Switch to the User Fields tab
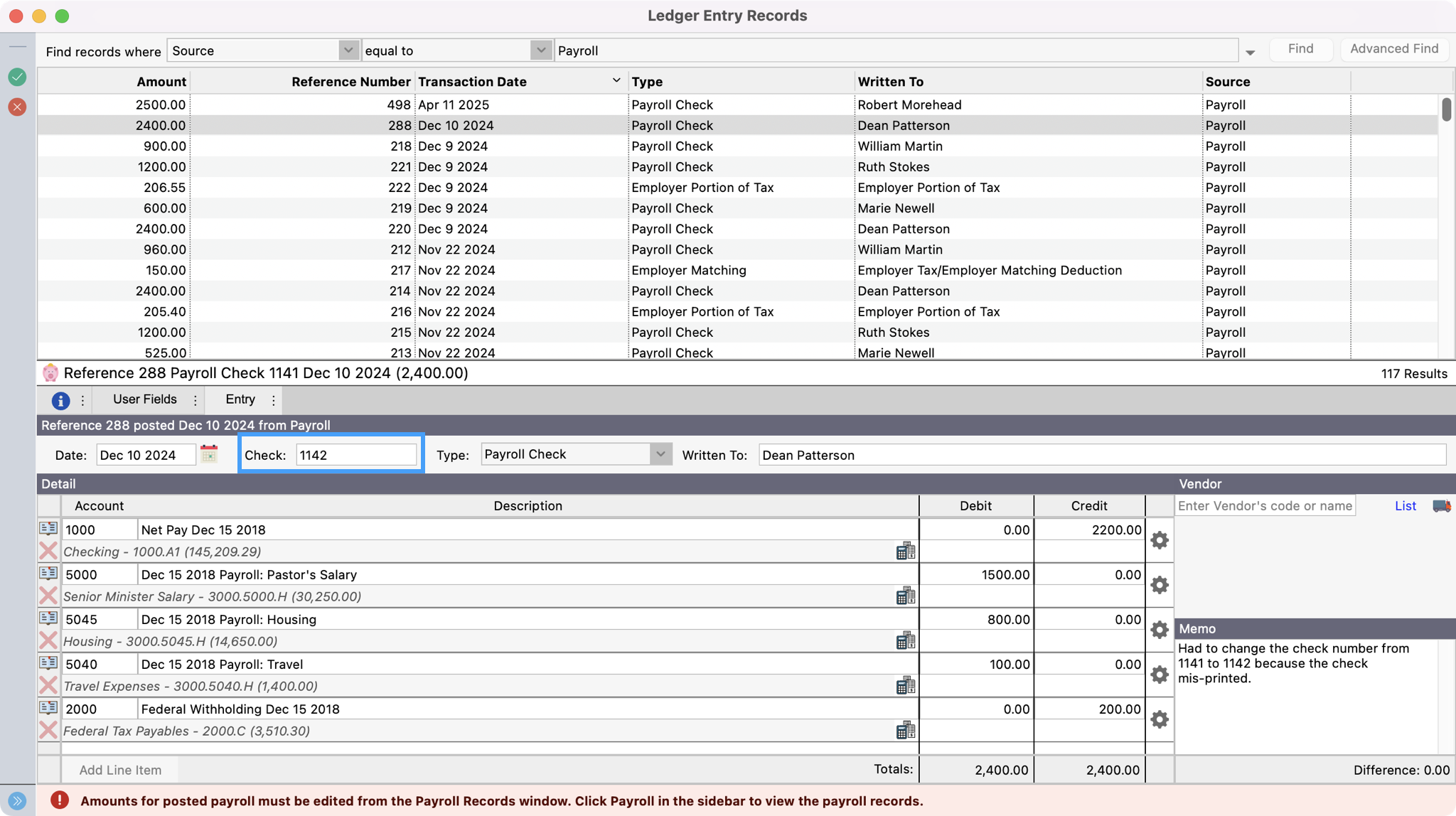The height and width of the screenshot is (816, 1456). (145, 399)
